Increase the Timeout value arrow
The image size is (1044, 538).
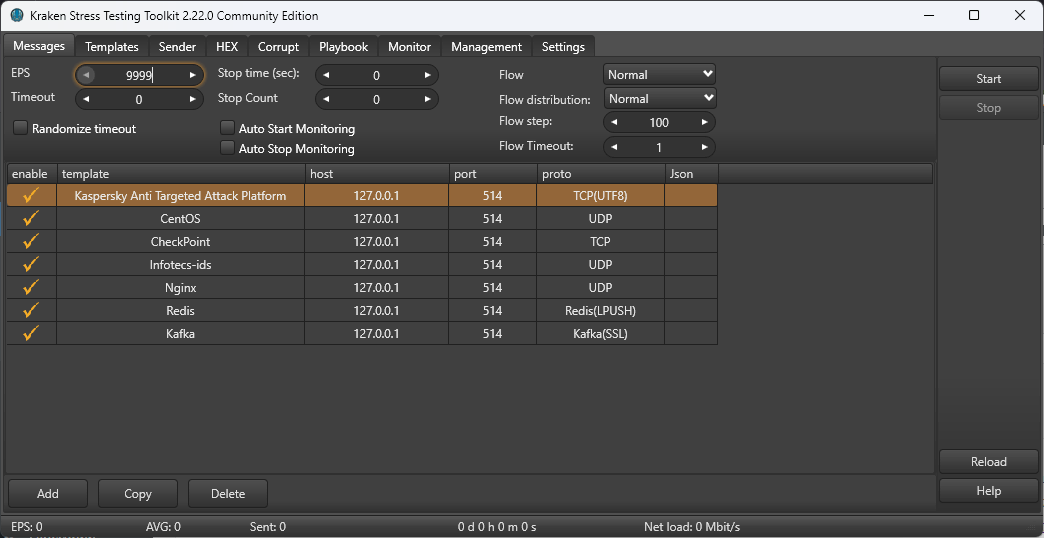click(192, 99)
